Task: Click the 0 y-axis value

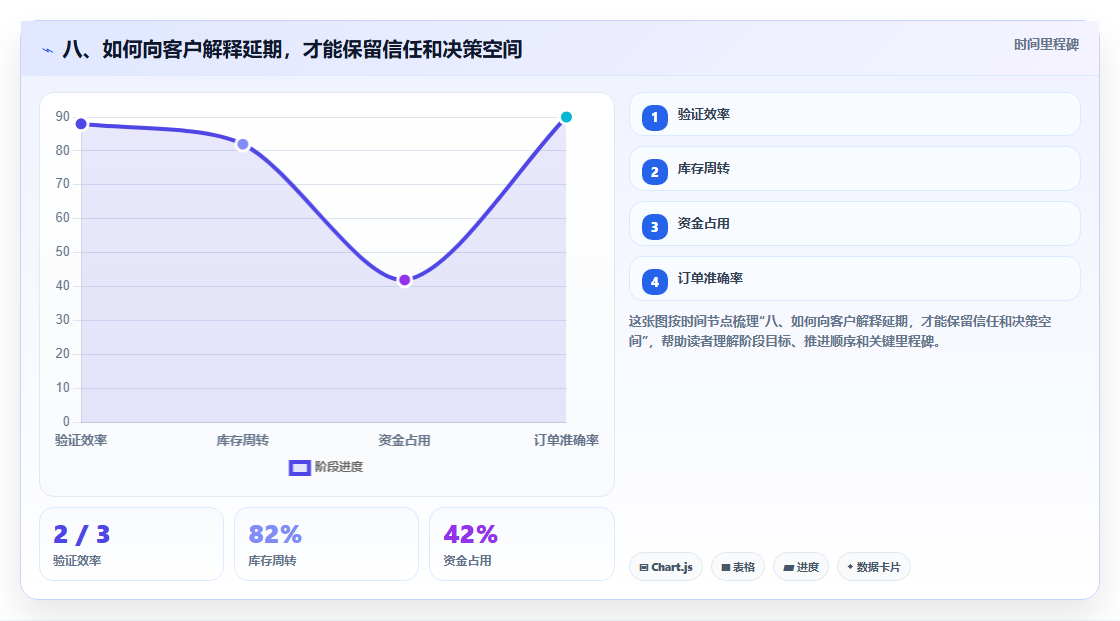Action: [66, 422]
